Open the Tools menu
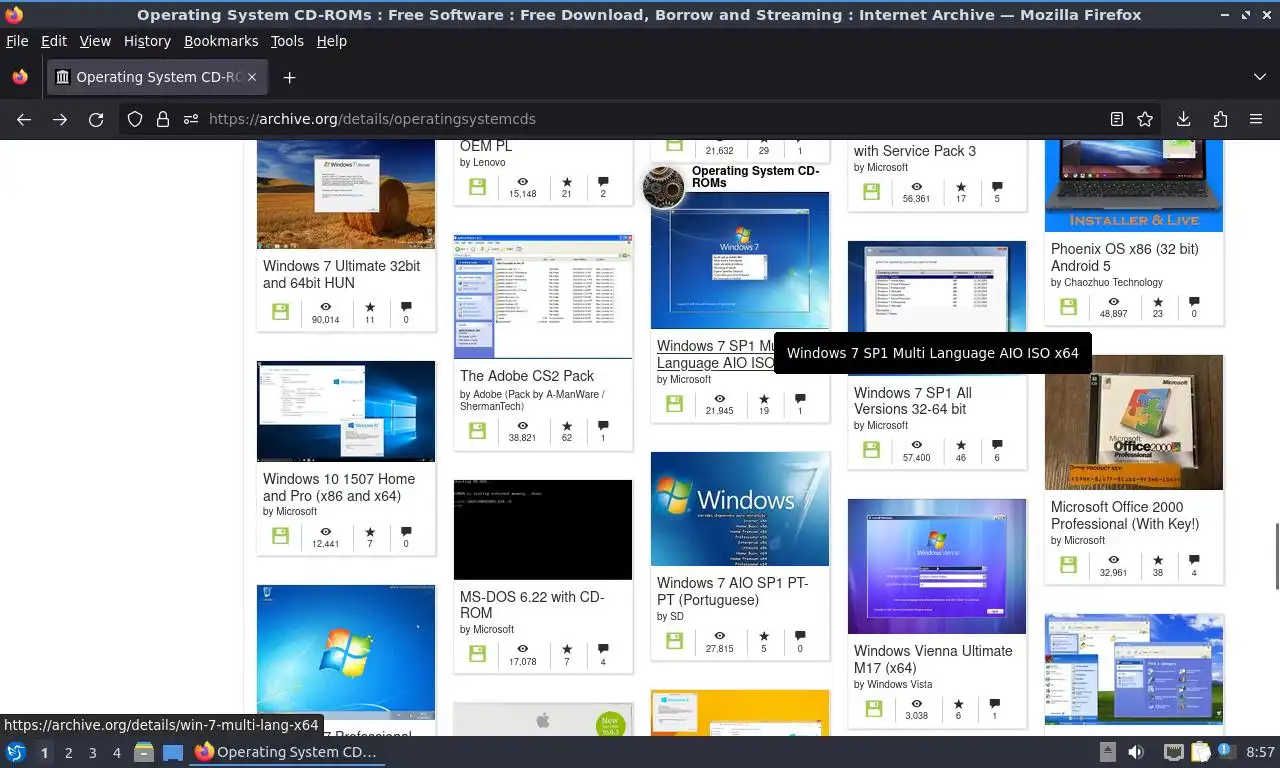 (x=287, y=41)
